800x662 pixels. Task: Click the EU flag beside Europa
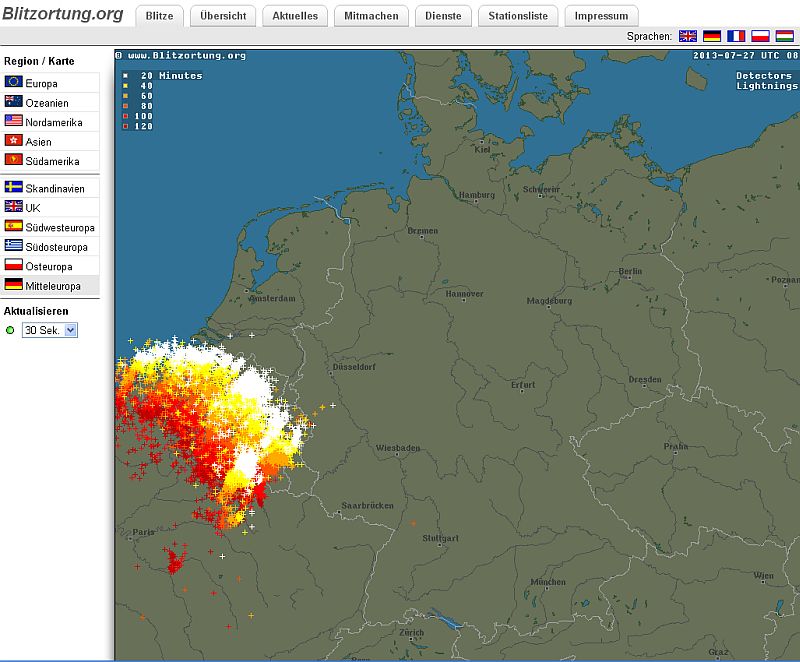14,83
